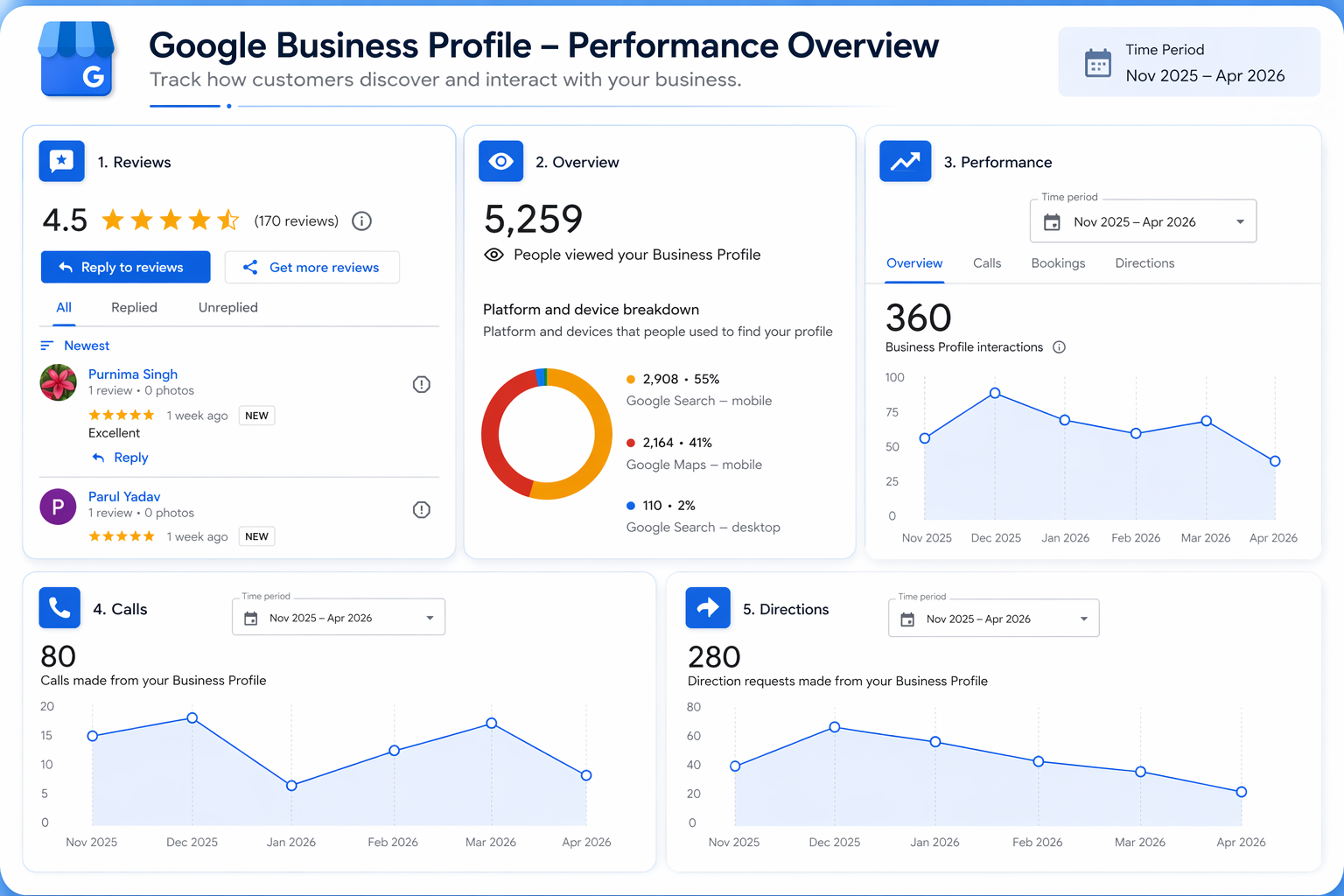This screenshot has width=1344, height=896.
Task: Click the info icon next to 170 reviews
Action: click(361, 221)
